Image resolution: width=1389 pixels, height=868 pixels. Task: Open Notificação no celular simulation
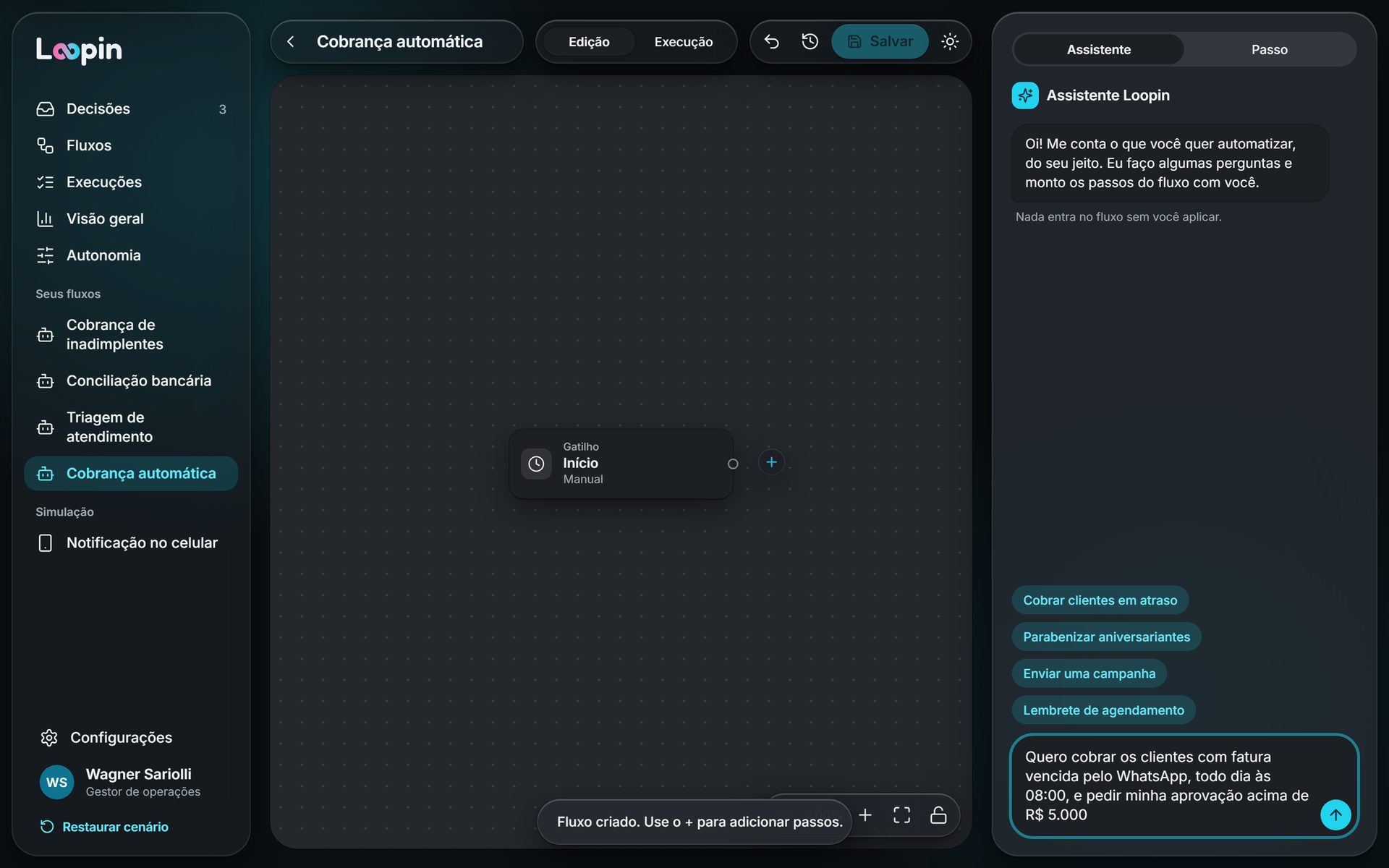pyautogui.click(x=131, y=543)
